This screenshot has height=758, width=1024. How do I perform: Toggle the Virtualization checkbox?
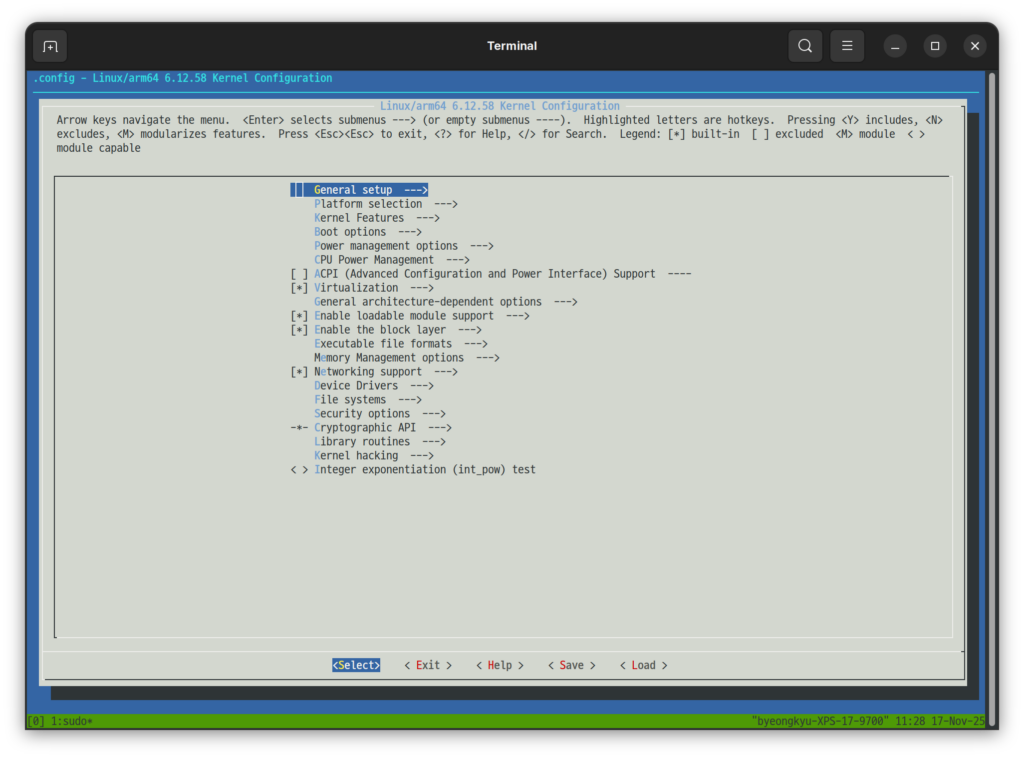(299, 288)
